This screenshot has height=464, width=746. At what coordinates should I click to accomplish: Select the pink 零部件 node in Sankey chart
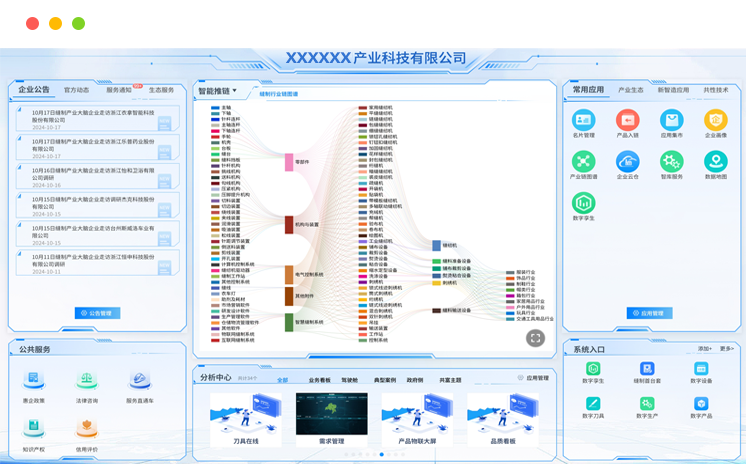pyautogui.click(x=289, y=161)
